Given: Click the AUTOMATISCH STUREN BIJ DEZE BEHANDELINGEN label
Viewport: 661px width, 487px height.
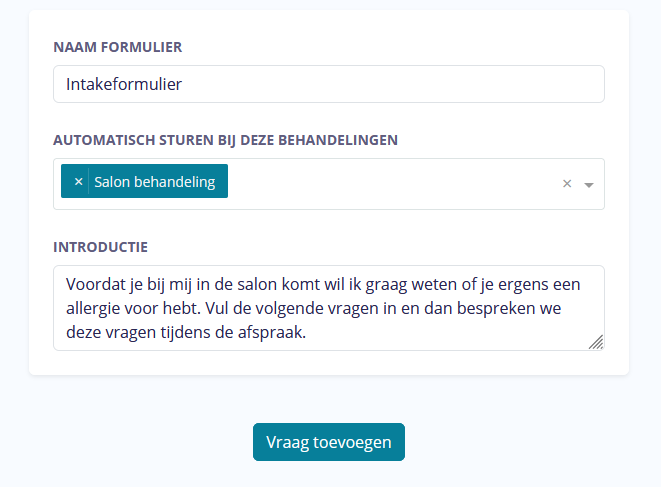Looking at the screenshot, I should [x=225, y=140].
